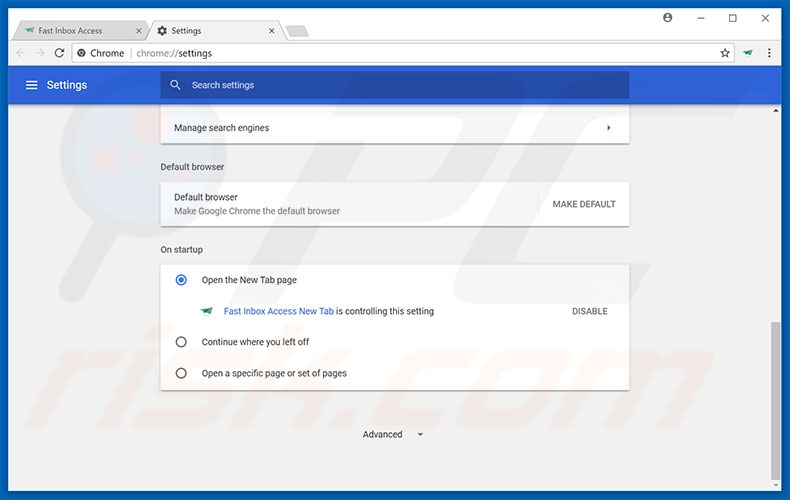
Task: Click the Default browser section heading
Action: click(x=192, y=167)
